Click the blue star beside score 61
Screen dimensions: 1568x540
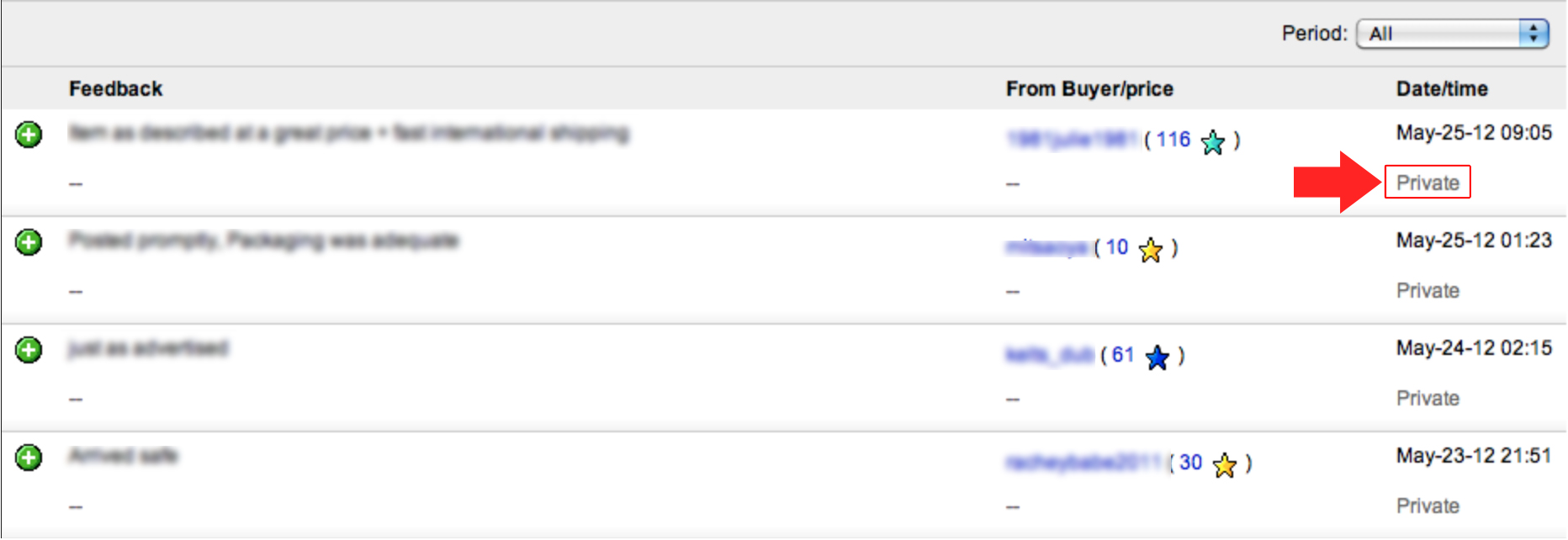point(1157,357)
